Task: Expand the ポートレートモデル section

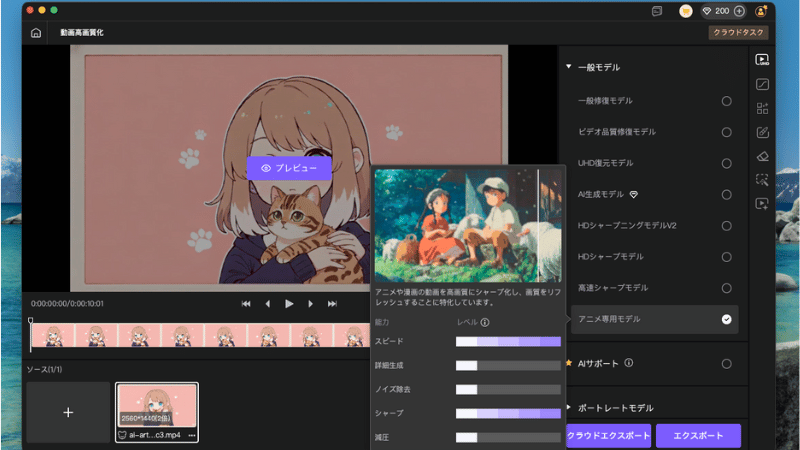Action: pyautogui.click(x=569, y=408)
